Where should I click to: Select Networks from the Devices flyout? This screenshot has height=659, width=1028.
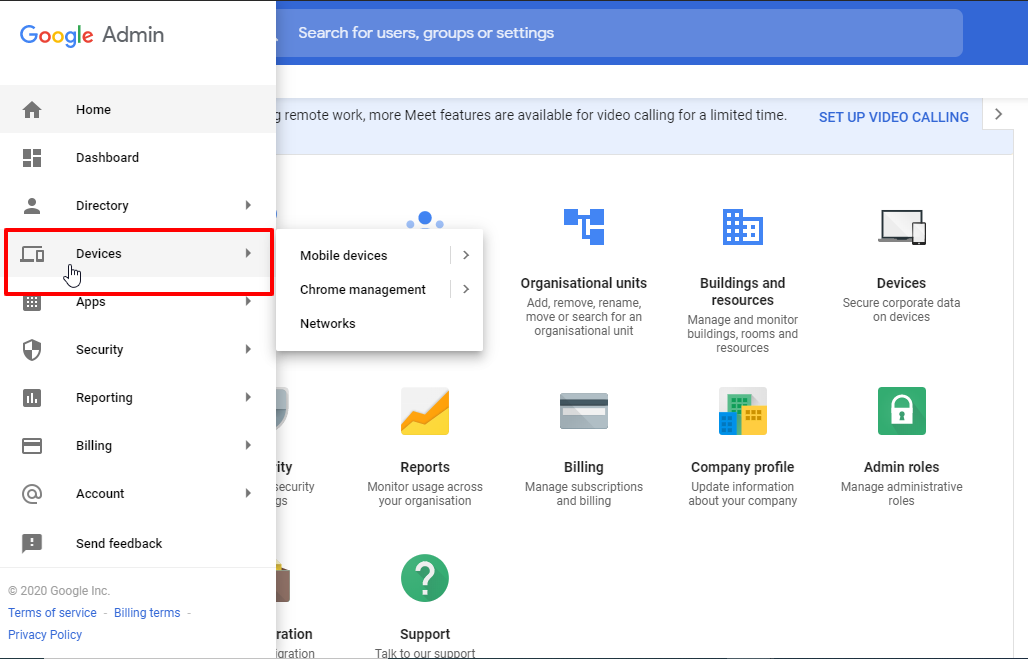click(x=328, y=323)
